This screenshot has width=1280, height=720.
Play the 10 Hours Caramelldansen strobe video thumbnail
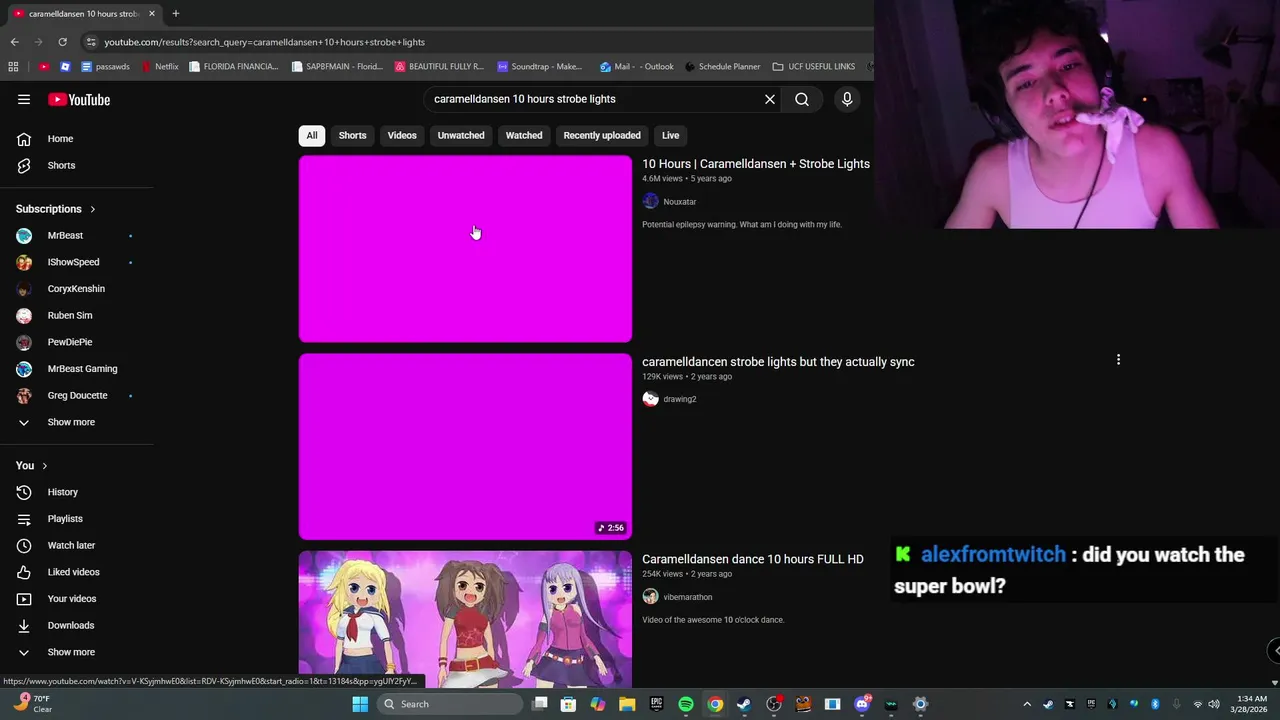point(465,249)
